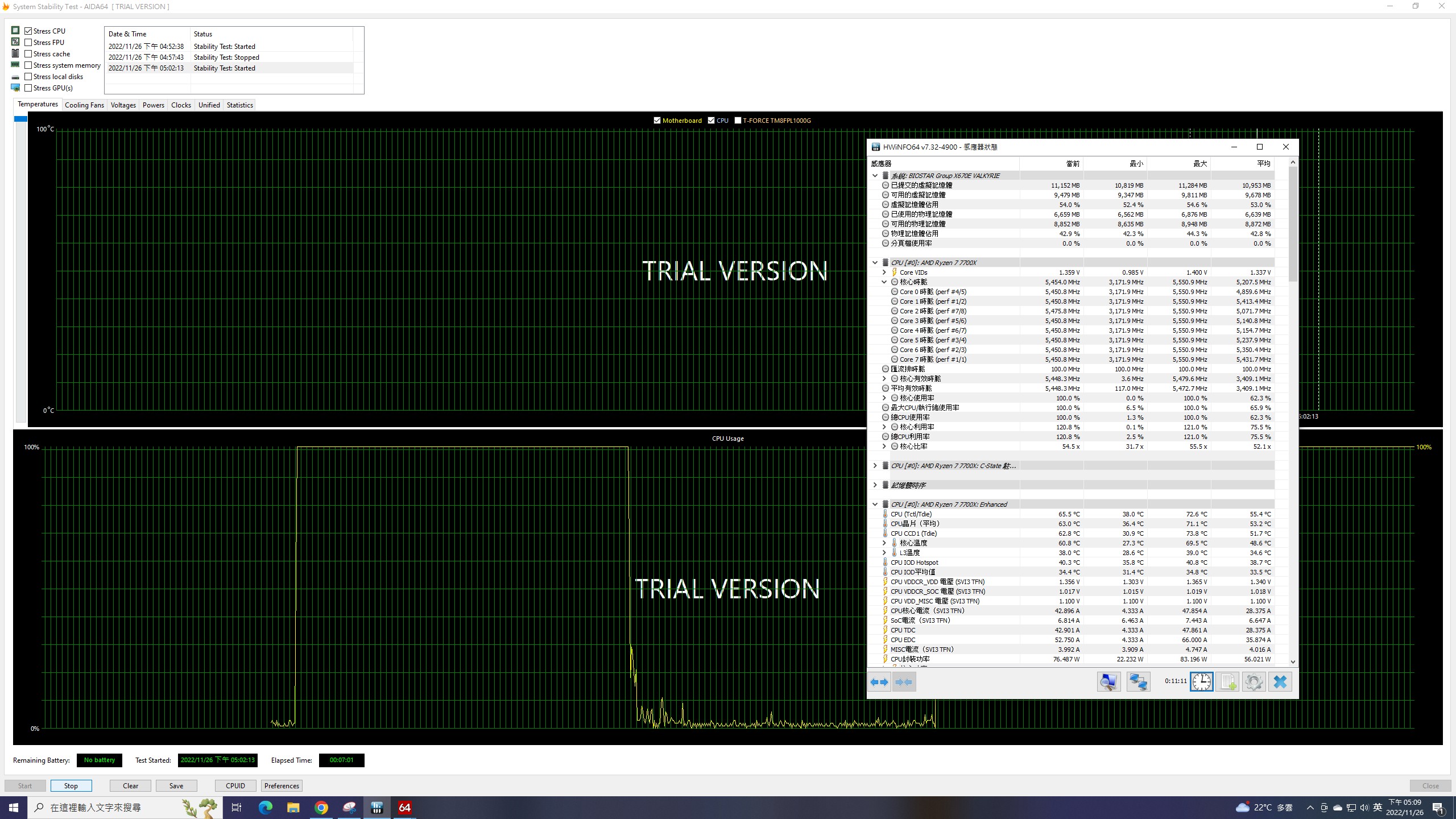Click the Save button

point(176,785)
